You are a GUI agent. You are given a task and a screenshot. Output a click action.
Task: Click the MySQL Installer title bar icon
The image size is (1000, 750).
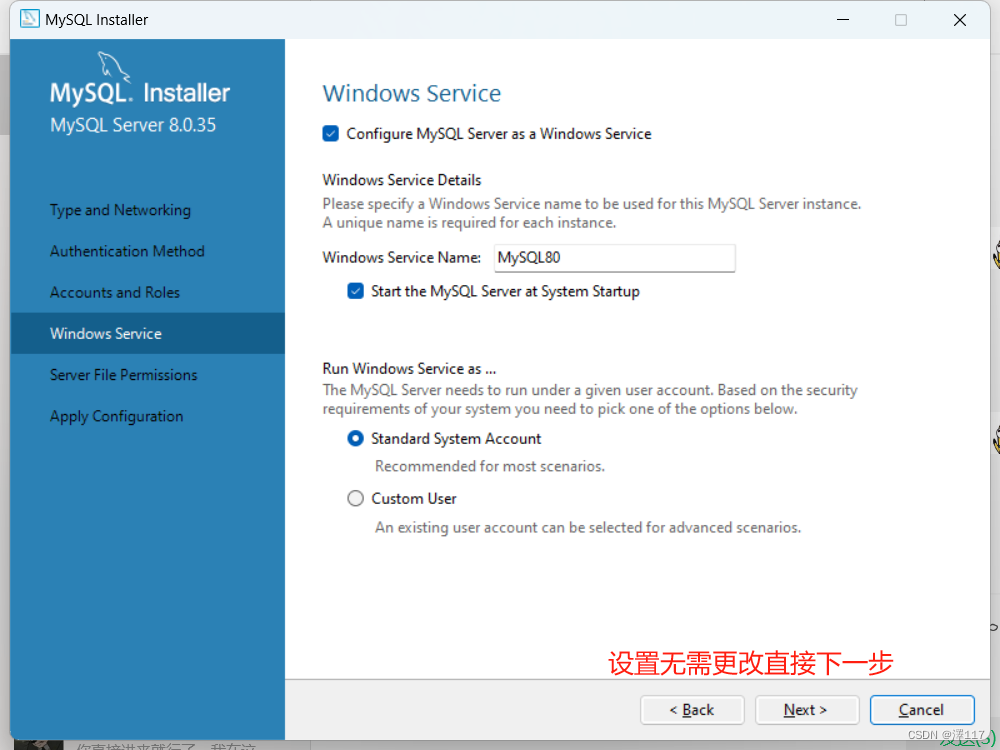coord(29,19)
